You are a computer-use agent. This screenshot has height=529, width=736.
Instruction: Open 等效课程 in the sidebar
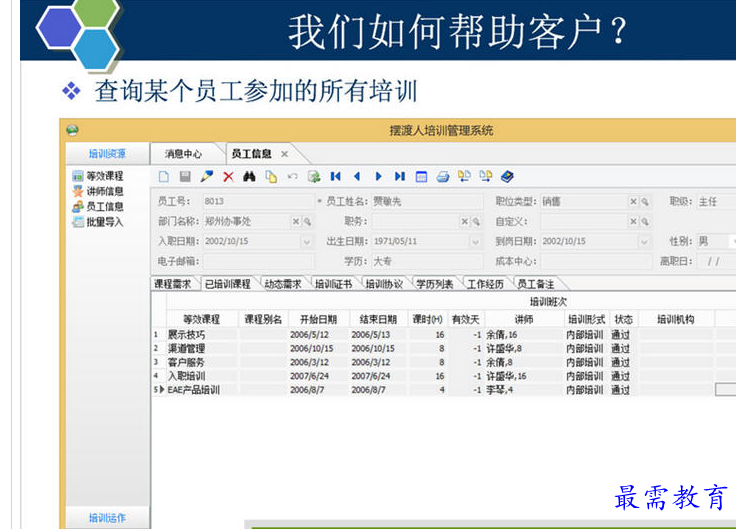tap(98, 176)
